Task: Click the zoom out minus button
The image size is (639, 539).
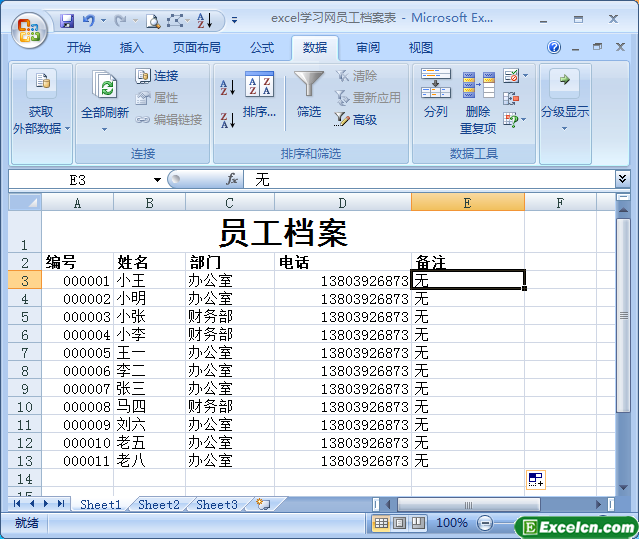Action: pyautogui.click(x=485, y=523)
